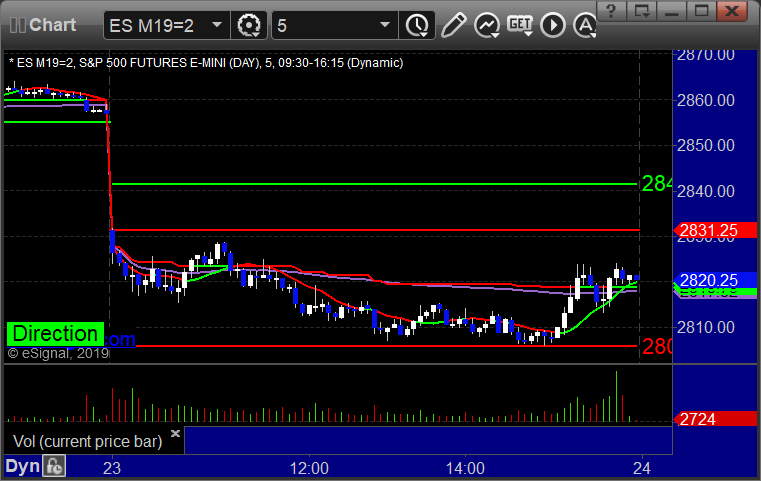Toggle the lock icon next to Dyn
This screenshot has height=481, width=761.
pyautogui.click(x=54, y=466)
